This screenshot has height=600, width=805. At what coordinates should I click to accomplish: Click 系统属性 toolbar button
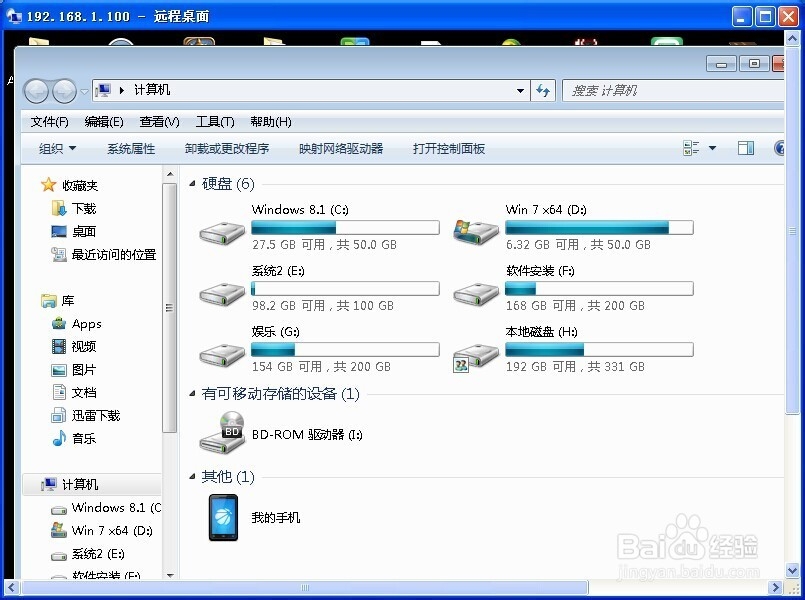pyautogui.click(x=131, y=149)
